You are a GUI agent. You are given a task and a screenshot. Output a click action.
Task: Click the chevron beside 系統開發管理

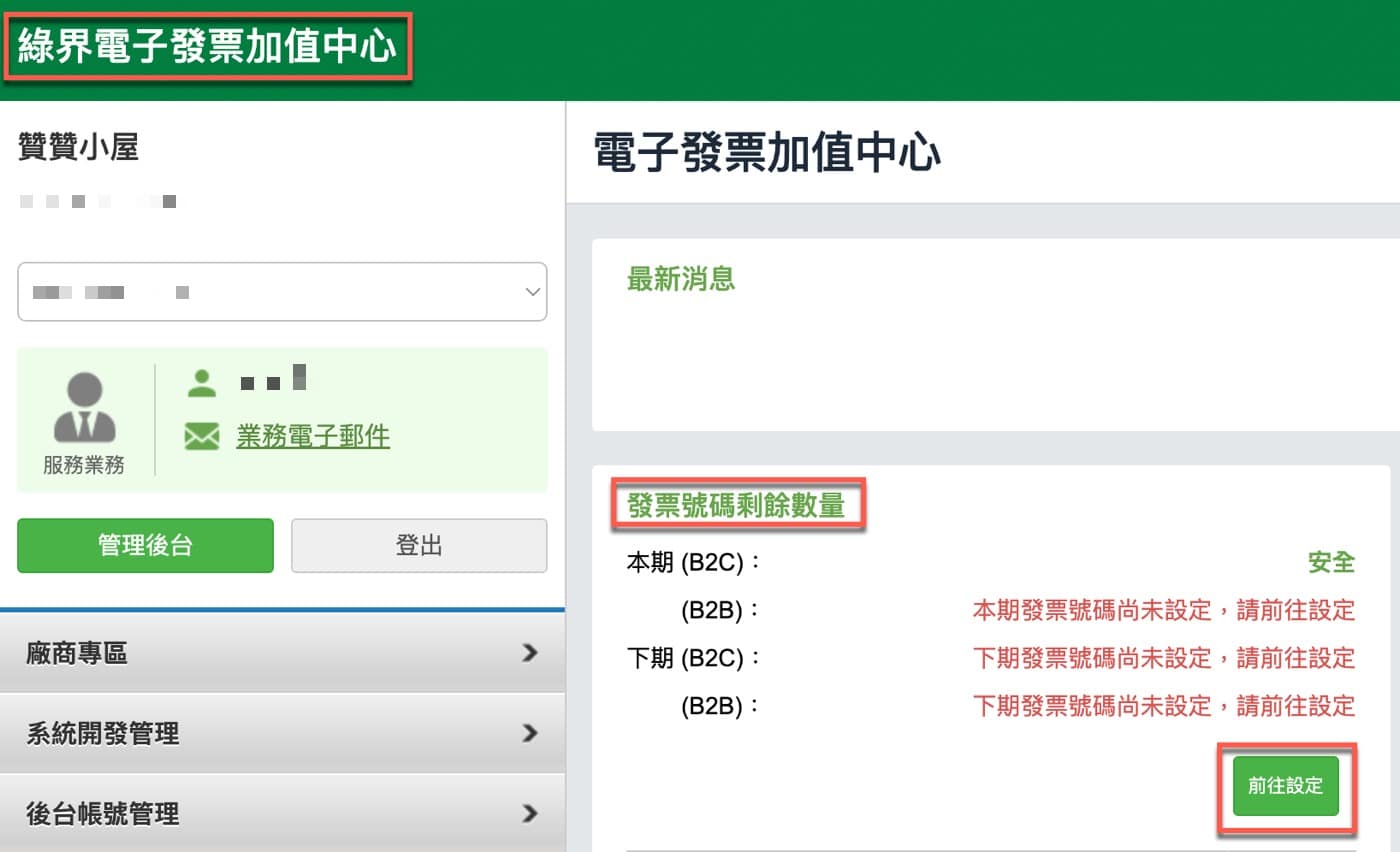(530, 733)
